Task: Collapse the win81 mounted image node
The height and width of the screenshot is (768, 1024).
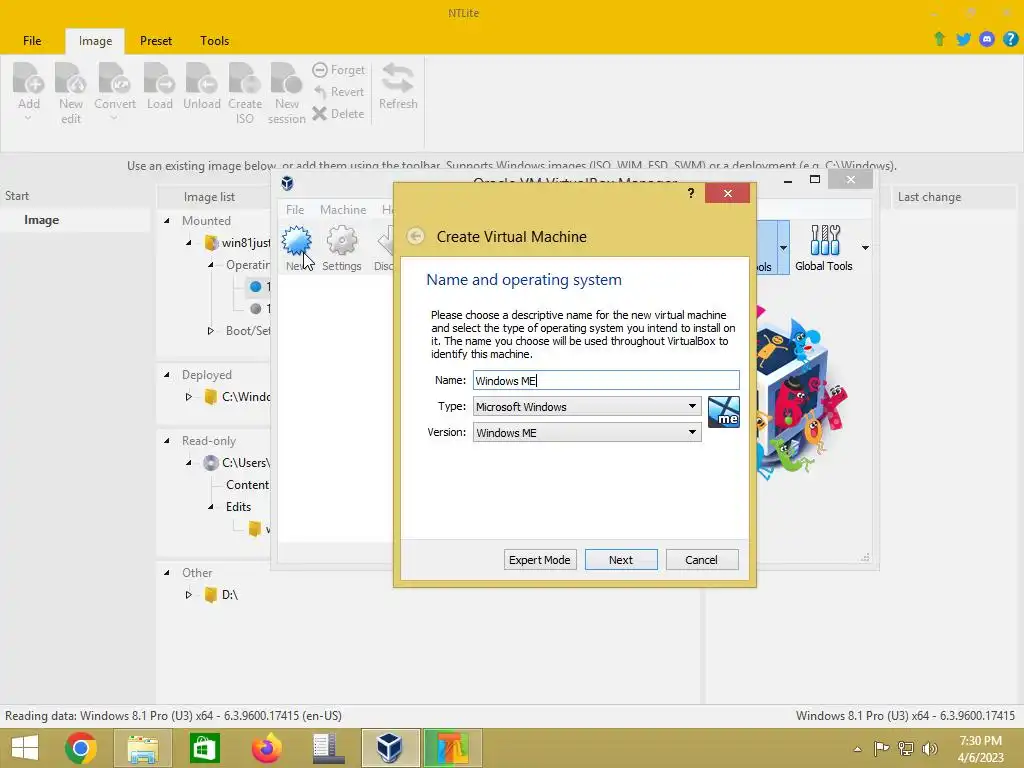Action: click(189, 243)
